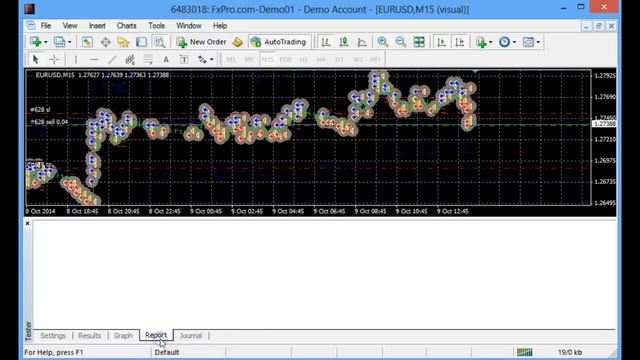Click the Templates icon
This screenshot has width=640, height=360.
528,42
